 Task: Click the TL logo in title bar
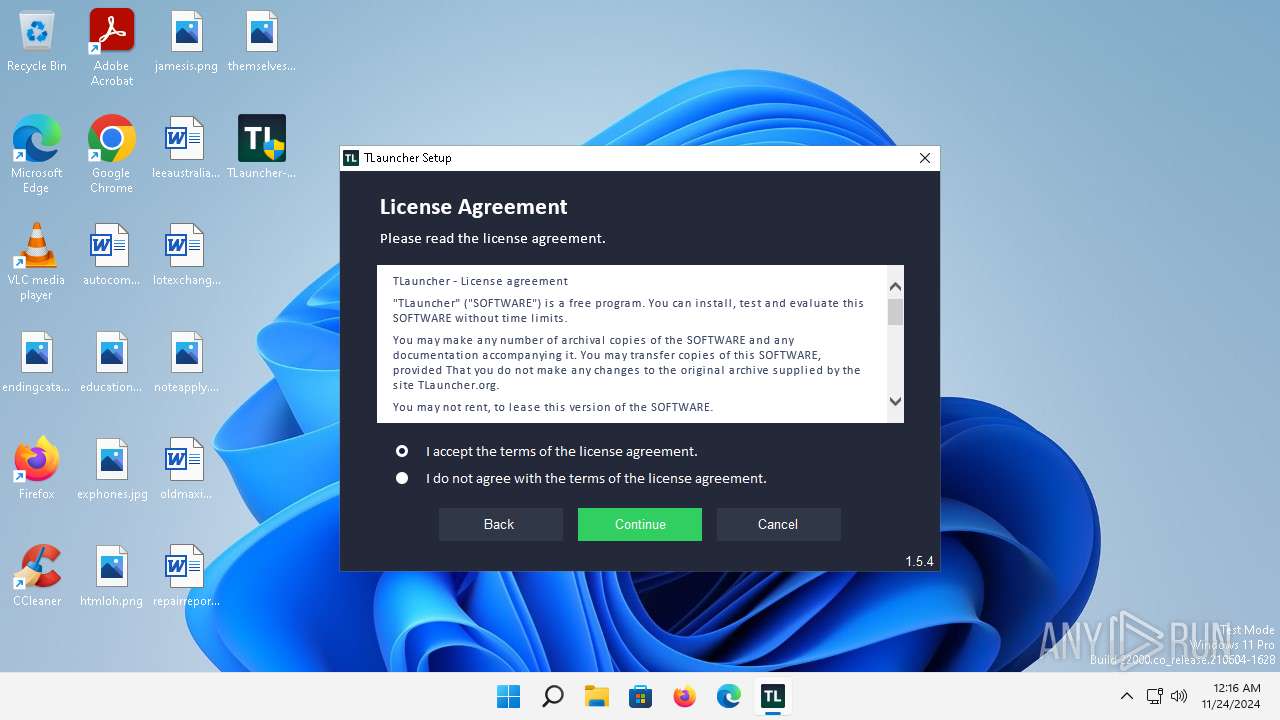click(x=351, y=158)
